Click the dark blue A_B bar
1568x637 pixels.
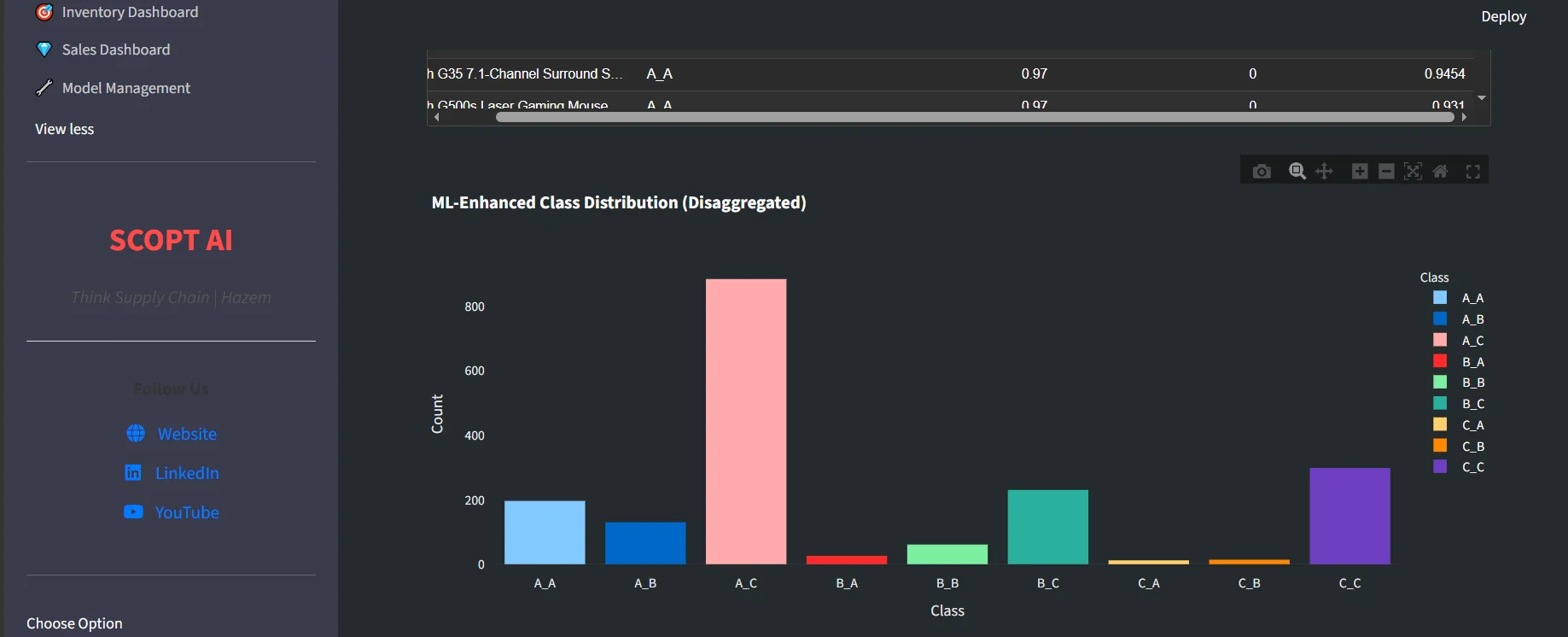coord(645,543)
